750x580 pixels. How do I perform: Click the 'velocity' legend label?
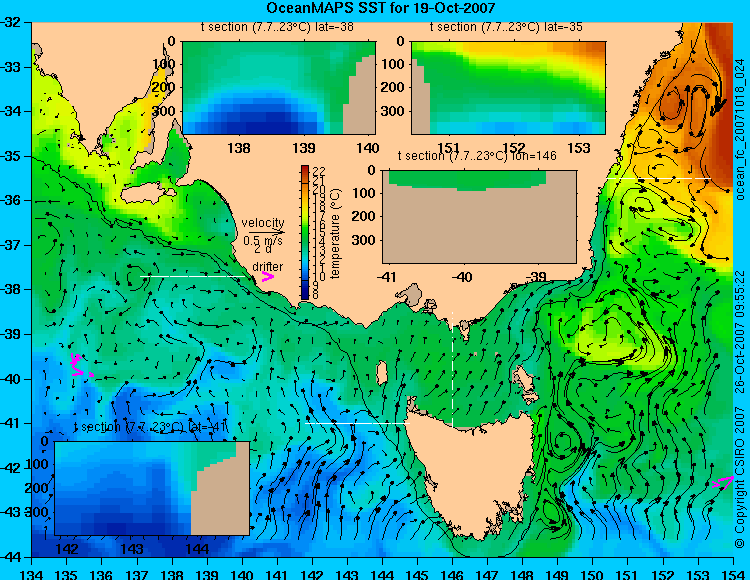(x=263, y=223)
